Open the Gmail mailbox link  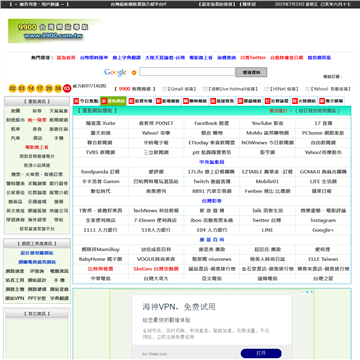pyautogui.click(x=182, y=89)
